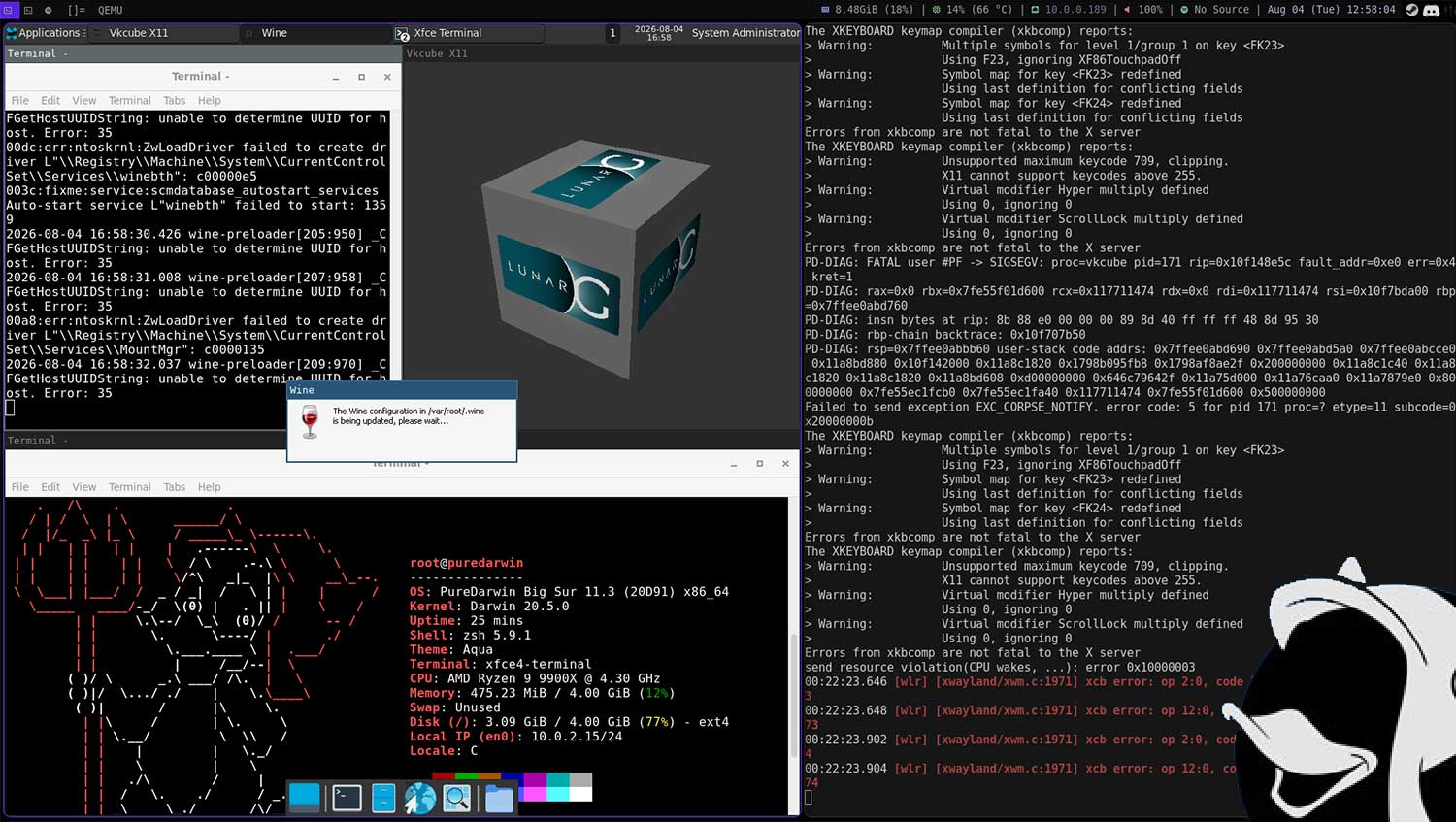Click the Disk (/): 3.09 GiB line
Viewport: 1456px width, 822px height.
point(569,722)
